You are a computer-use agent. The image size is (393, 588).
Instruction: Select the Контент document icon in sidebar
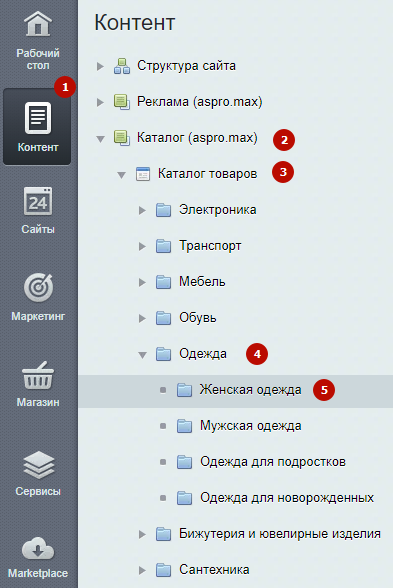38,118
